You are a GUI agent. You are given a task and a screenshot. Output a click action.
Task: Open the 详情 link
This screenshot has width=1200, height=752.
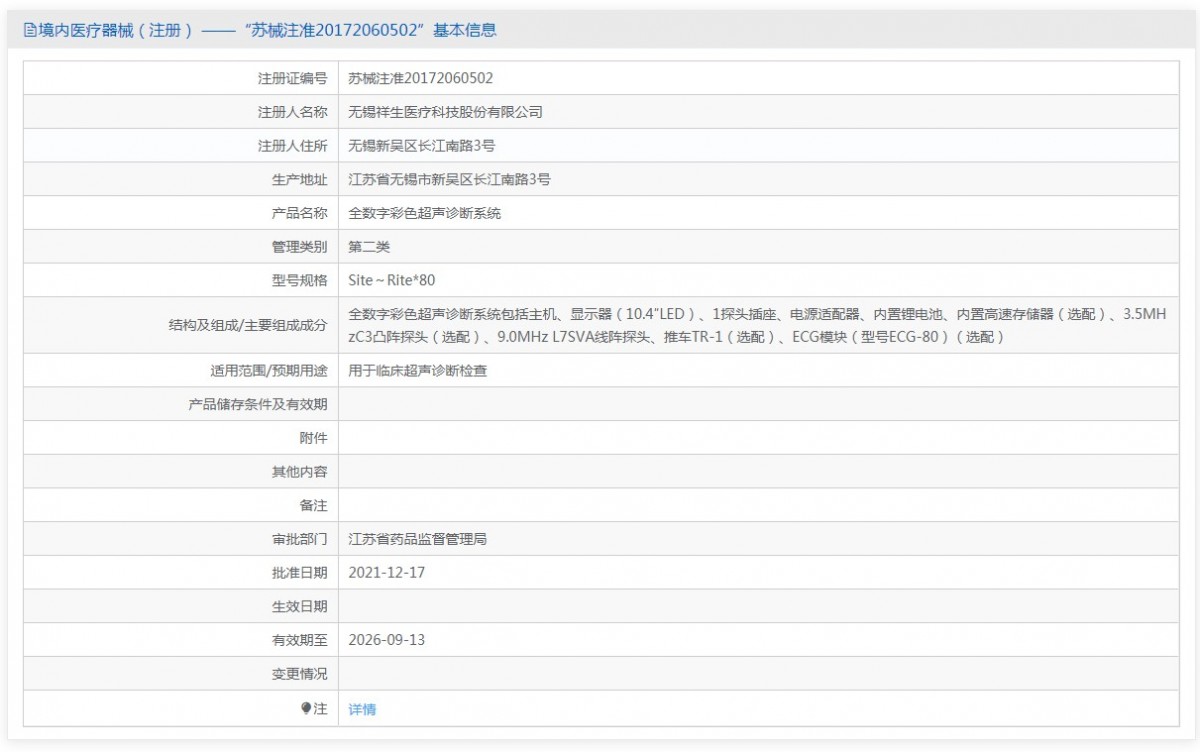pos(362,709)
